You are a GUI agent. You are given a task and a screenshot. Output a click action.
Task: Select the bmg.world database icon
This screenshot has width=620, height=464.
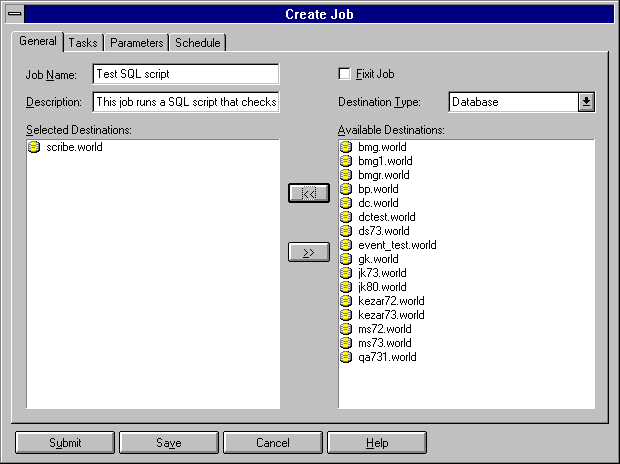tap(347, 147)
